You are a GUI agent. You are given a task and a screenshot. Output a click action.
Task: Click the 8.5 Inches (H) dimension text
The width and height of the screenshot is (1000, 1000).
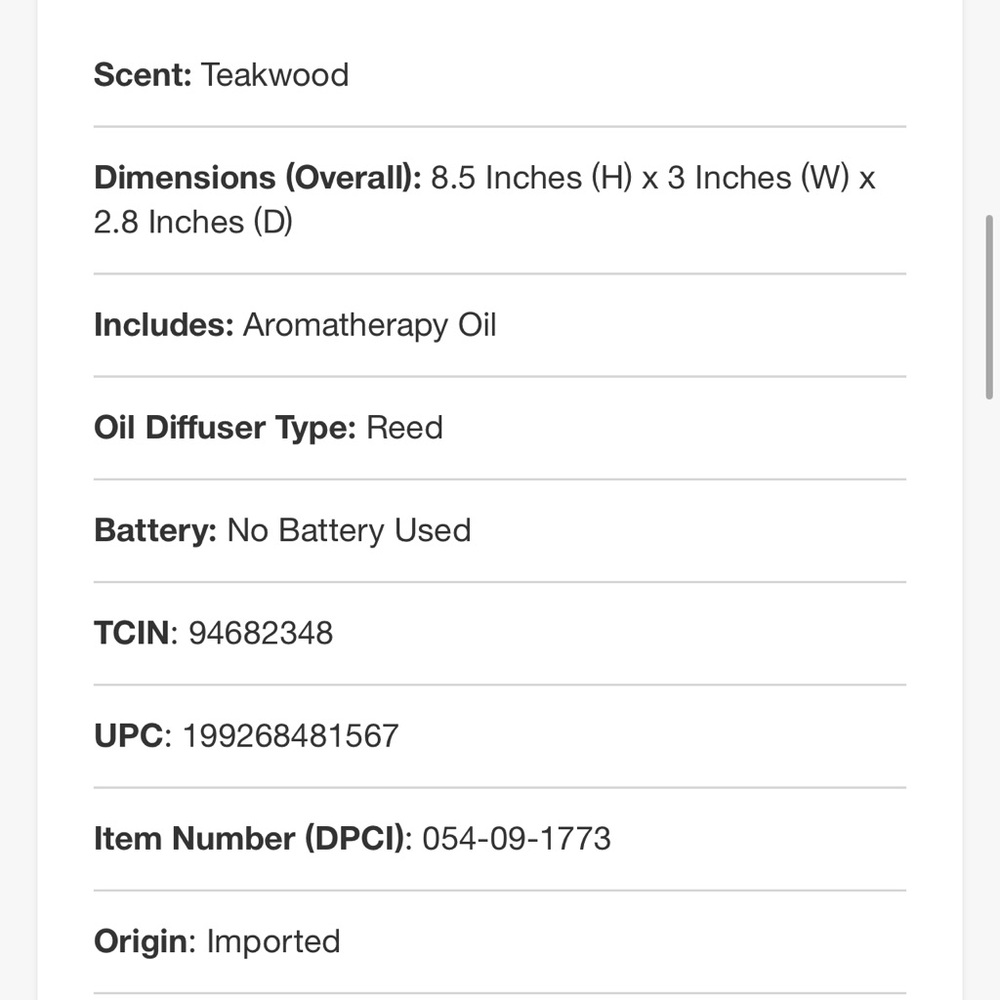click(x=531, y=178)
